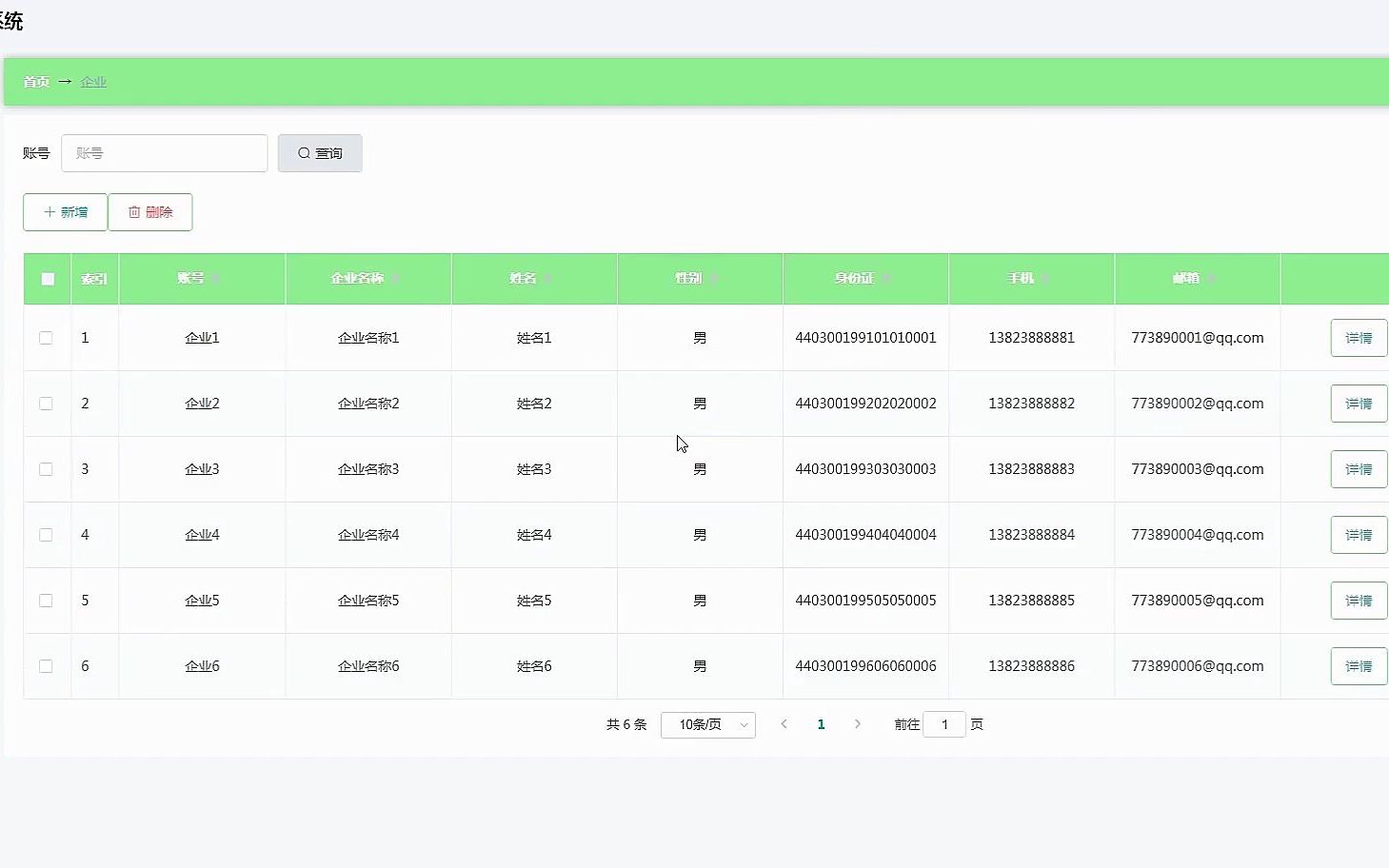Click the 首页 breadcrumb link
The image size is (1389, 868).
(36, 82)
